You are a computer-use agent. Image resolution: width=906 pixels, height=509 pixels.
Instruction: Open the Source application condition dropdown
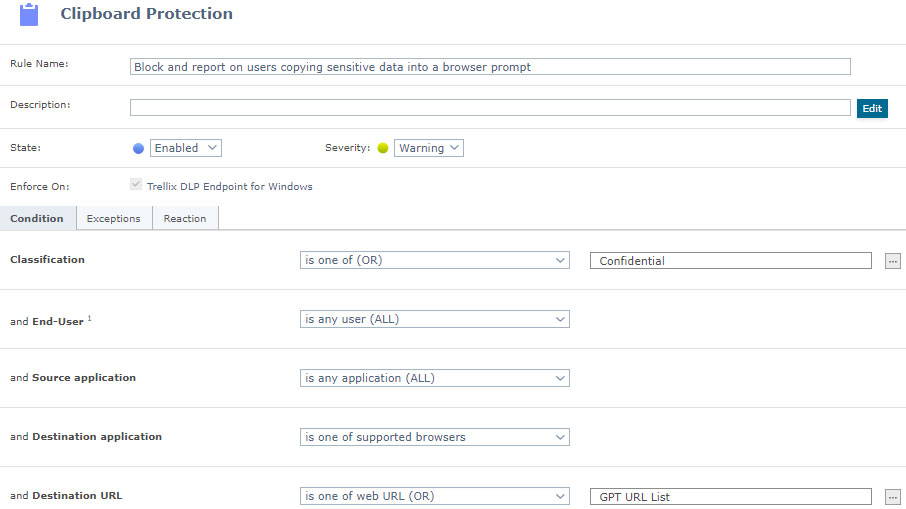click(x=434, y=378)
